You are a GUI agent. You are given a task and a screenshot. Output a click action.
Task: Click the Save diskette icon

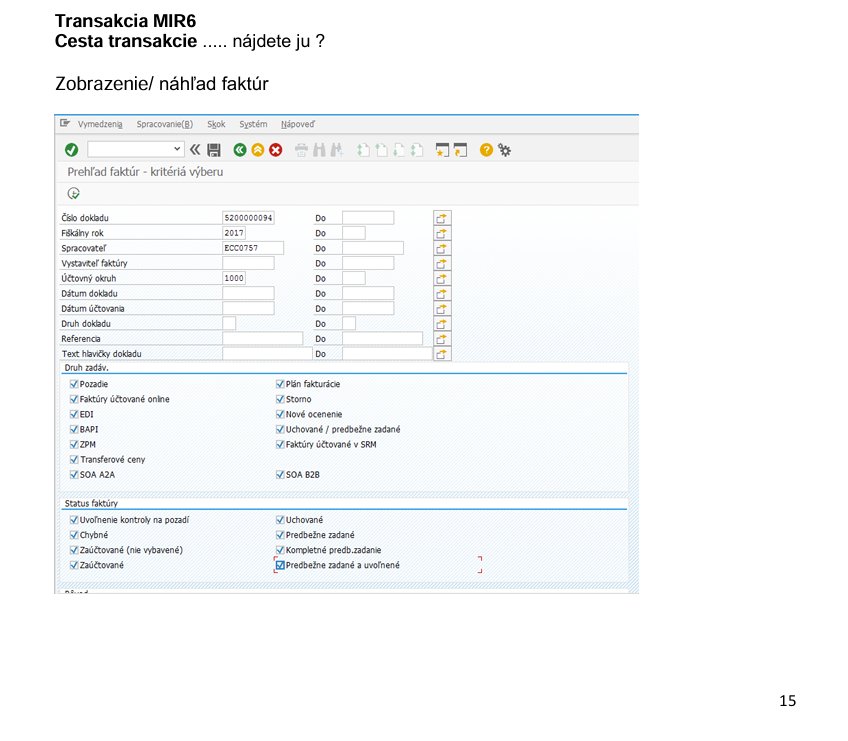(x=214, y=150)
